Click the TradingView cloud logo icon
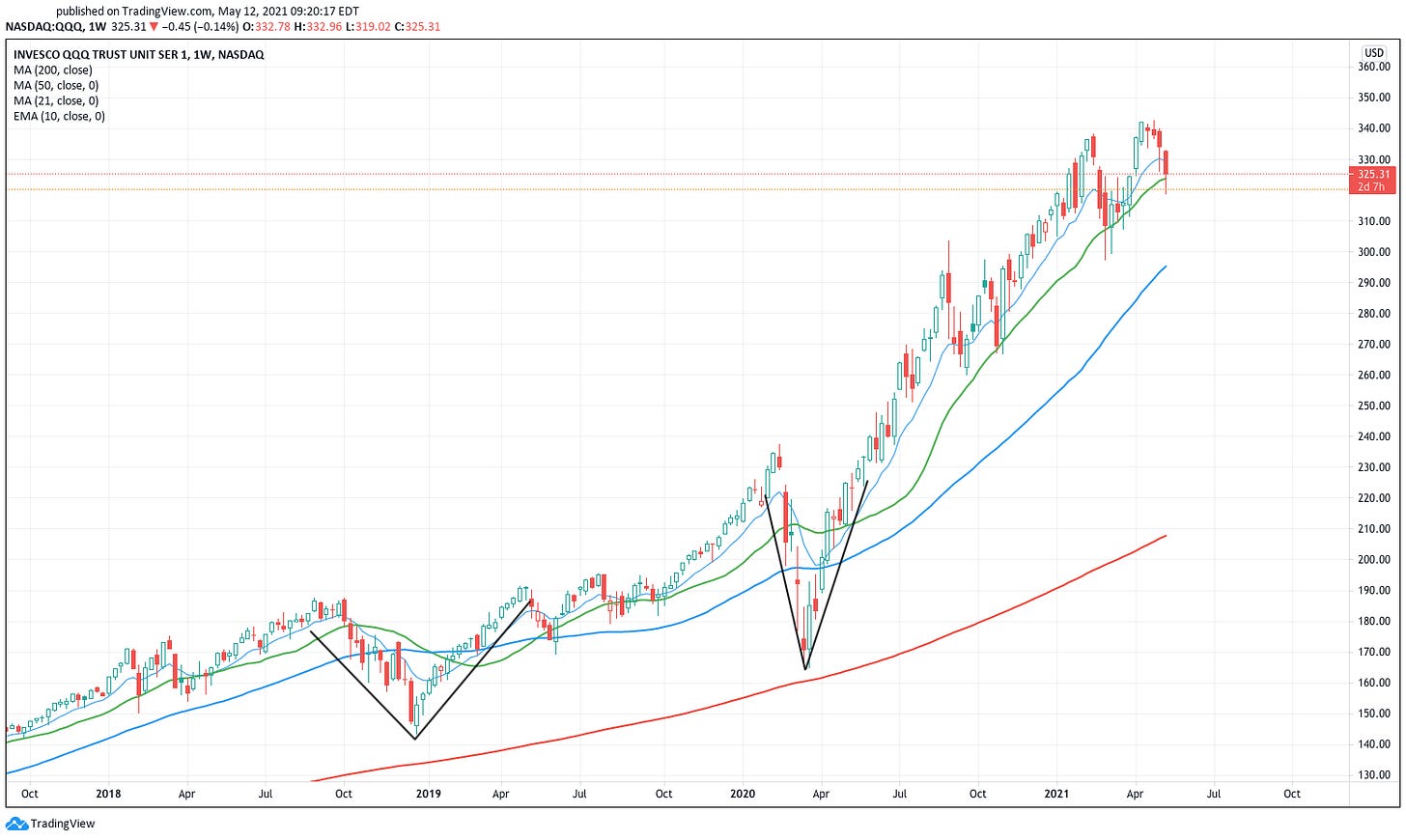Viewport: 1406px width, 840px height. 16,824
